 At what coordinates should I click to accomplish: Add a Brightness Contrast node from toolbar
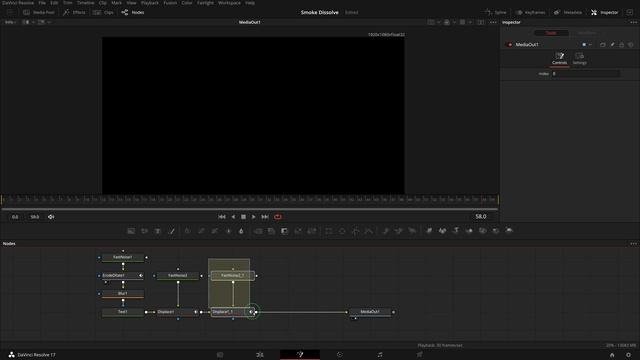(228, 231)
